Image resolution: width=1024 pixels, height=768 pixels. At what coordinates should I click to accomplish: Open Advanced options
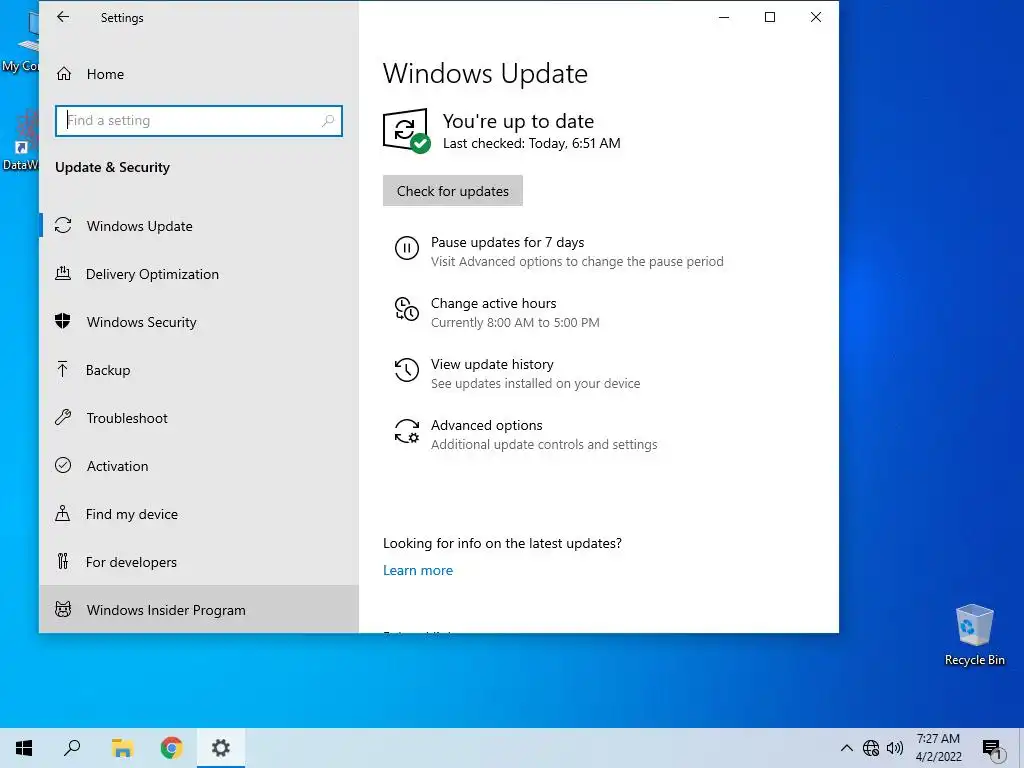(x=487, y=425)
